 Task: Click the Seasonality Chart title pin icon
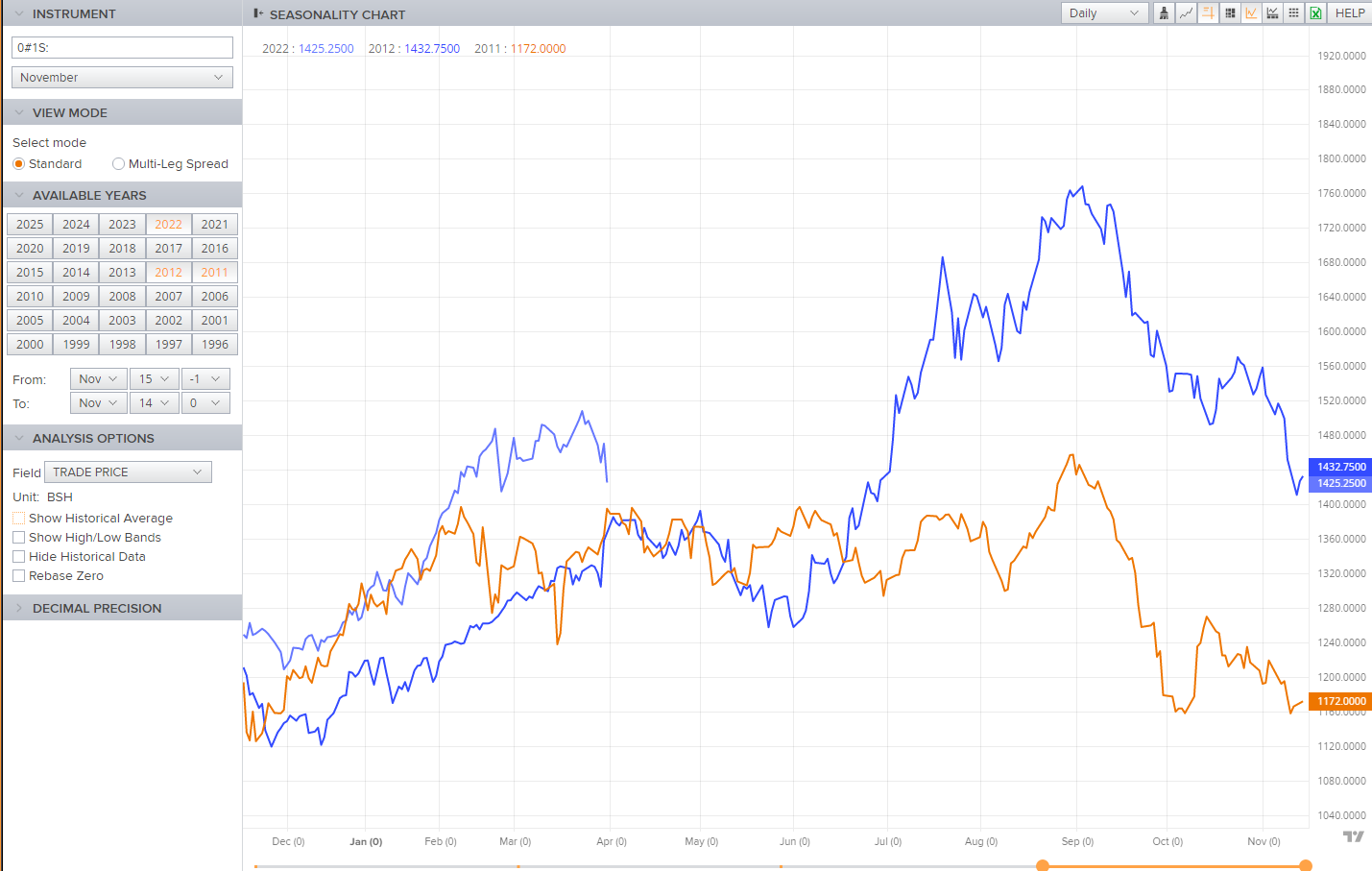(257, 13)
